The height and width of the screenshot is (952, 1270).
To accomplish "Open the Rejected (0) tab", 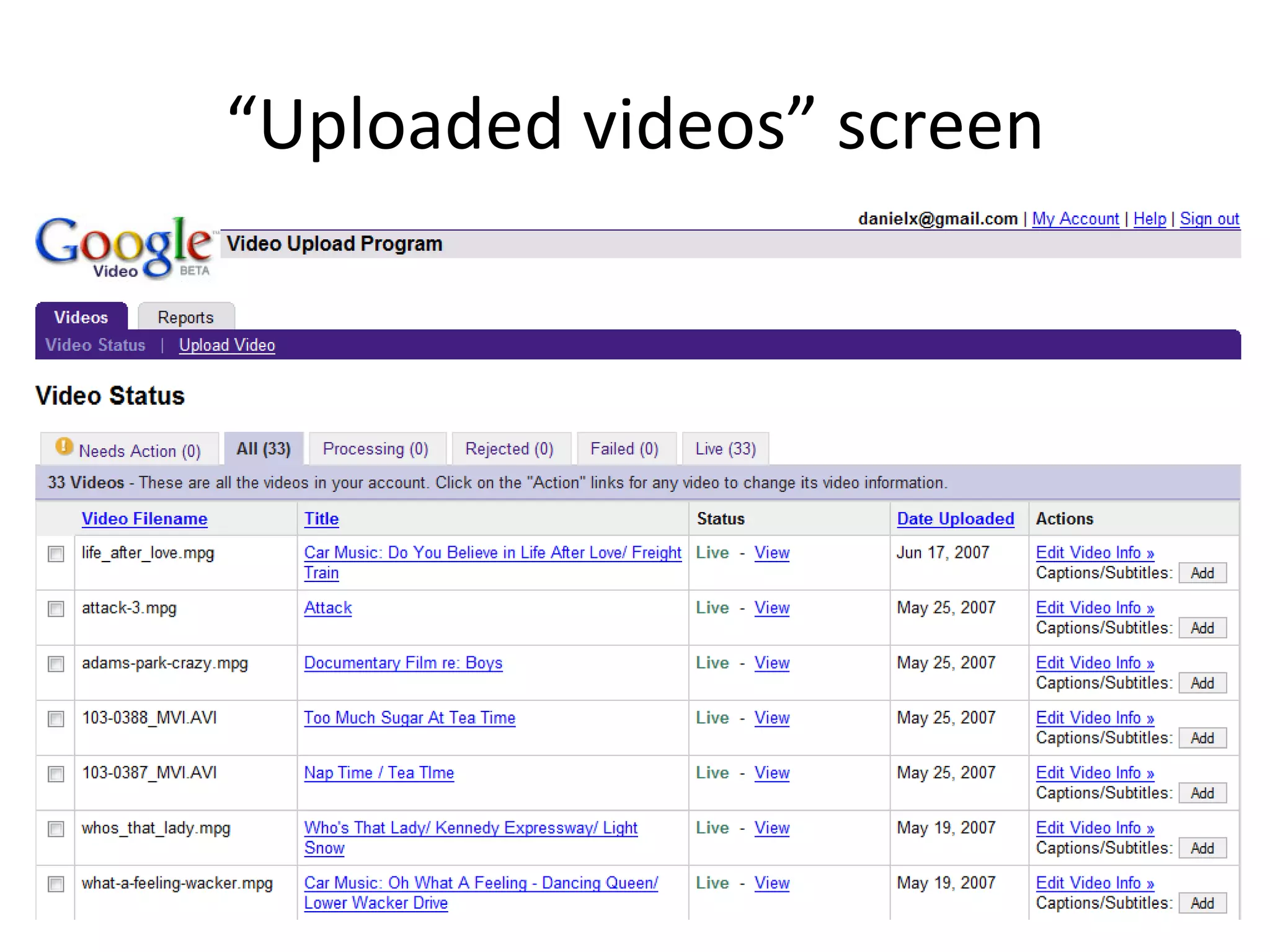I will click(x=510, y=449).
